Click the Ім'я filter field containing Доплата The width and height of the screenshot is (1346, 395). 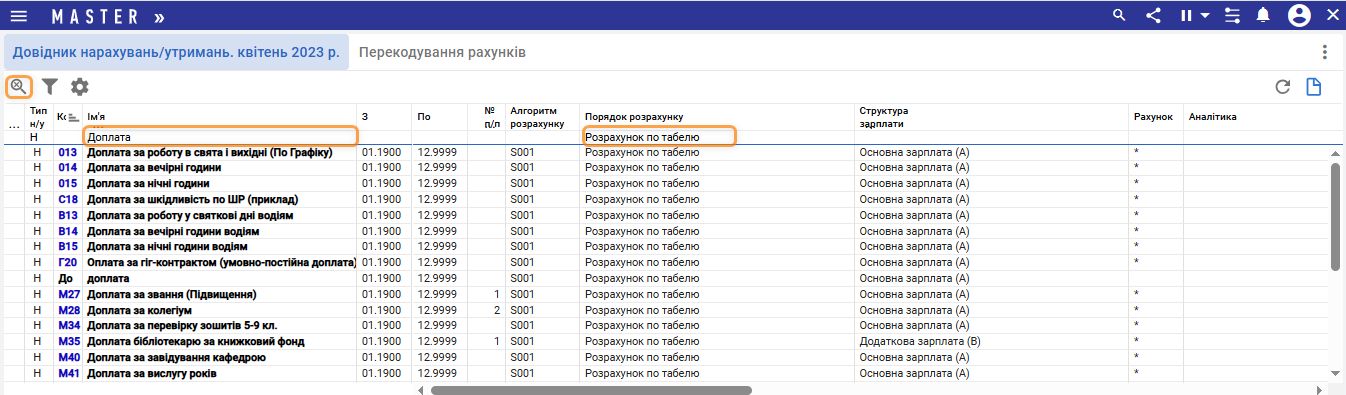click(x=220, y=136)
